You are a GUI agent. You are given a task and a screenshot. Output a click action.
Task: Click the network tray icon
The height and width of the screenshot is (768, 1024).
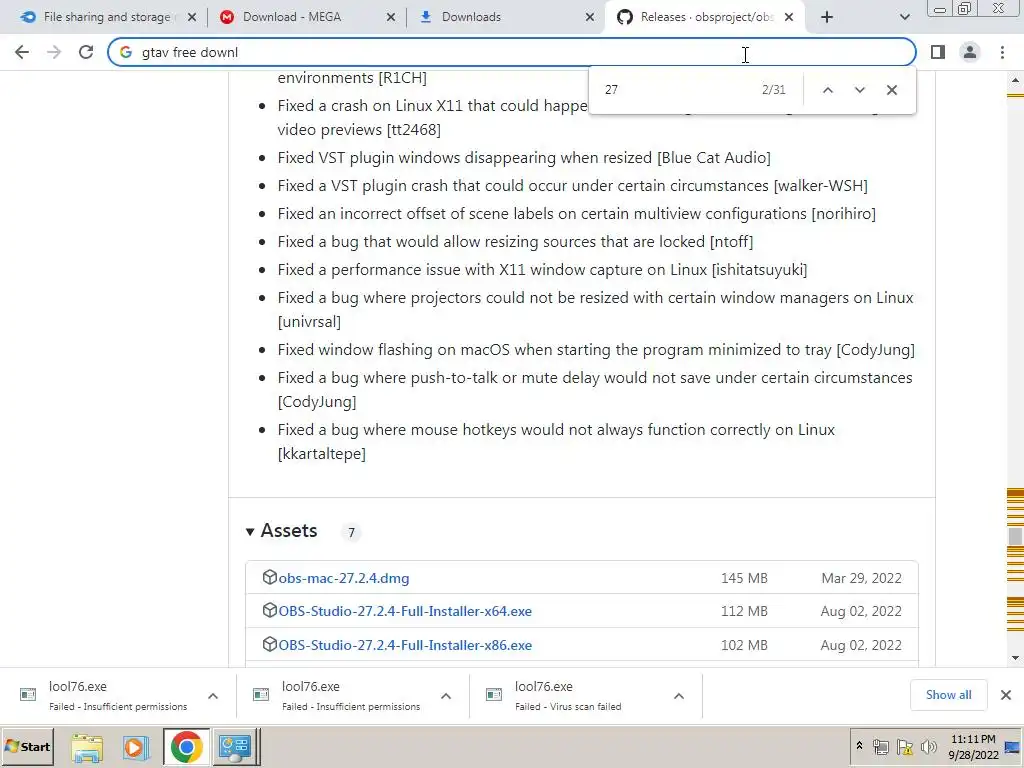click(881, 747)
